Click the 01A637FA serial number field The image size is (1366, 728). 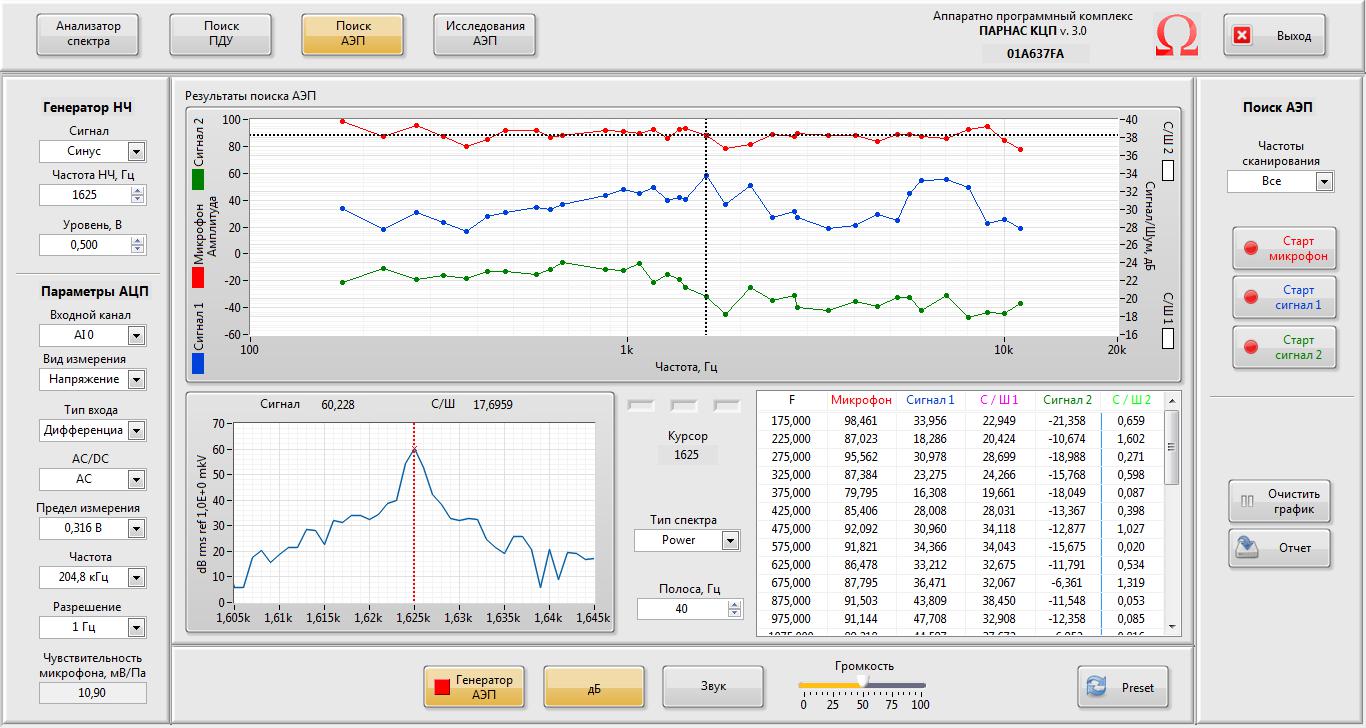pos(1034,54)
